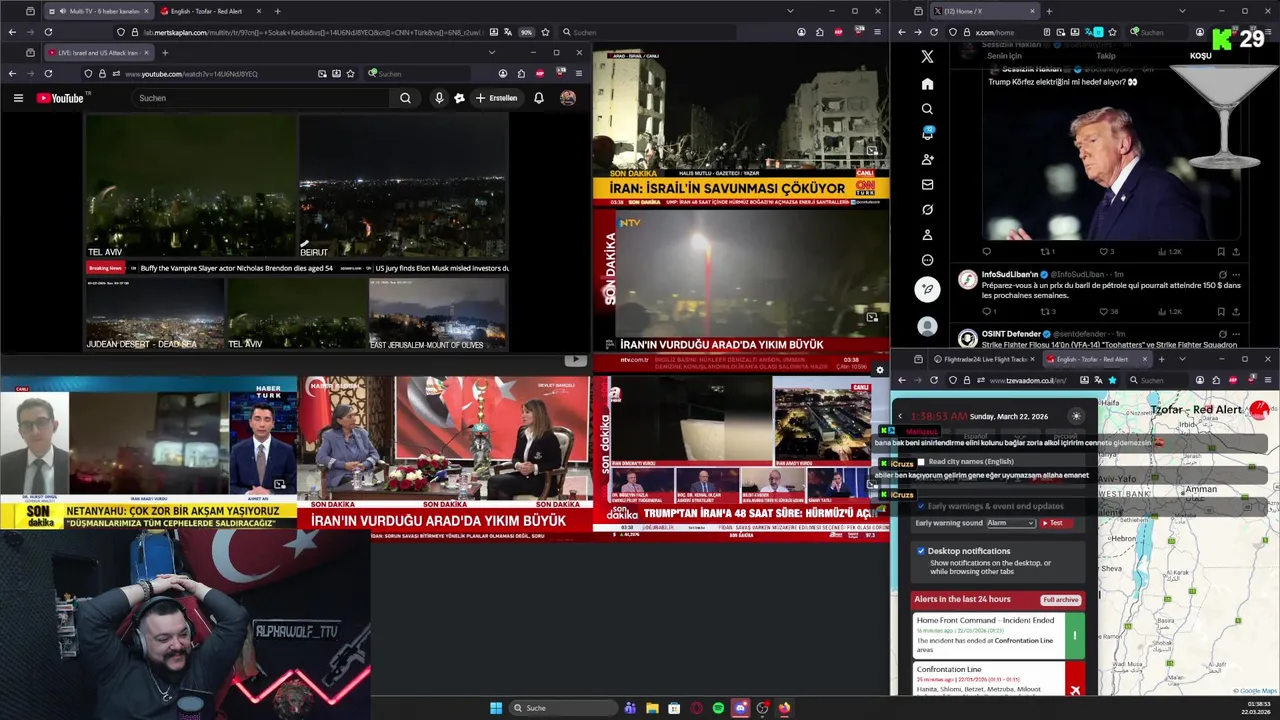Screen dimensions: 1280x720
Task: Open Firefox from the taskbar
Action: pos(784,708)
